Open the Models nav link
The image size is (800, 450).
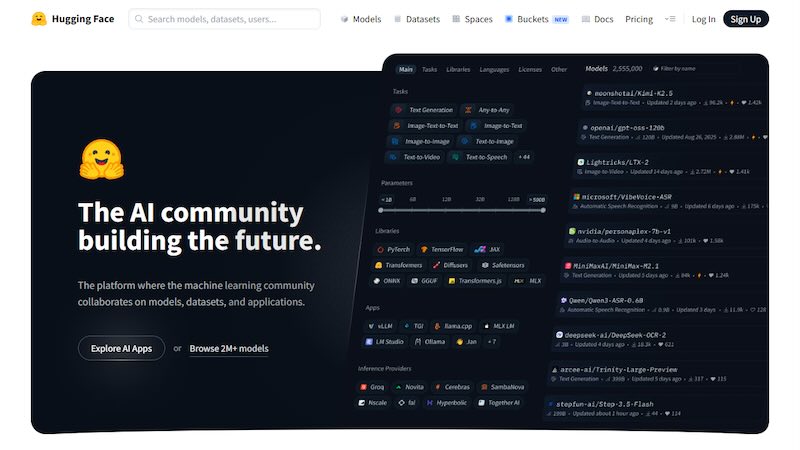[x=361, y=19]
